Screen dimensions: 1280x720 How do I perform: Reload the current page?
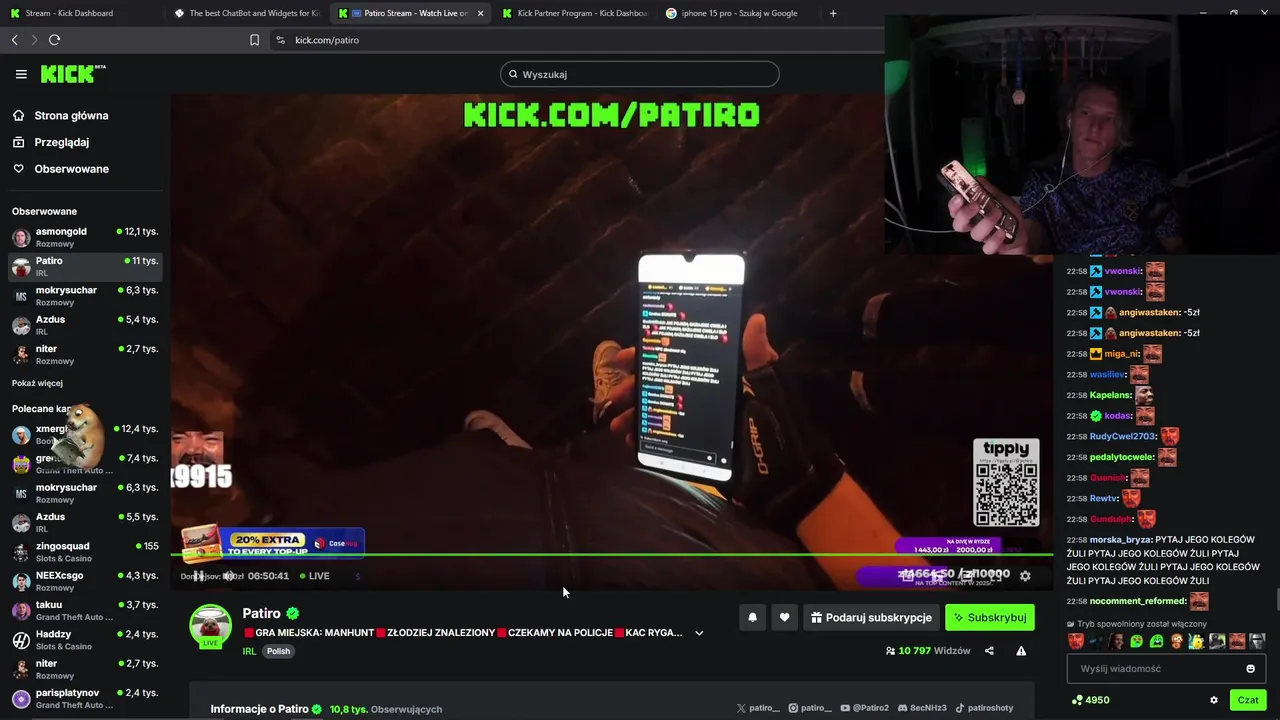54,40
